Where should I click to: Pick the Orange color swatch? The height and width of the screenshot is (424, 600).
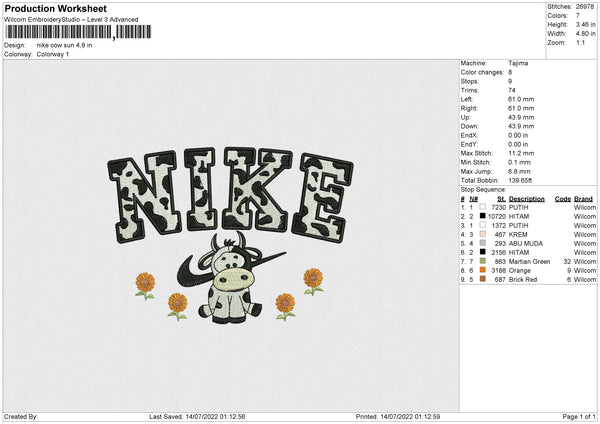pyautogui.click(x=483, y=270)
